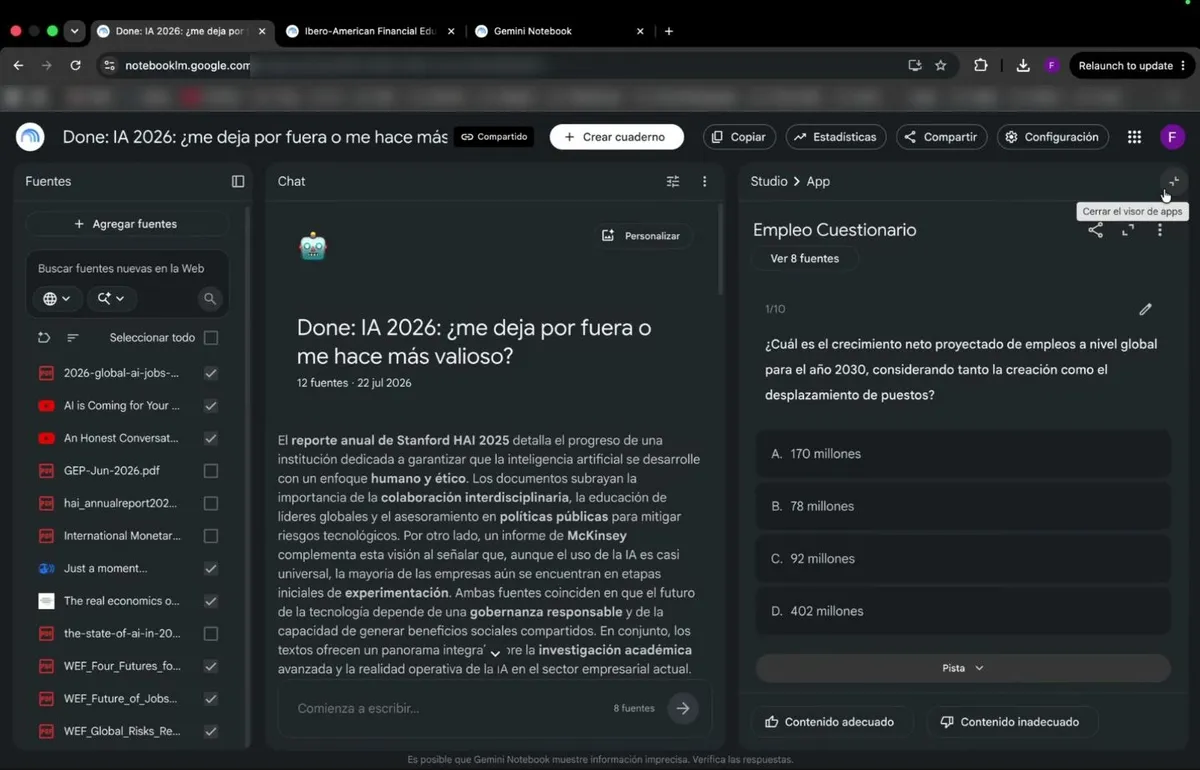Open Configuración settings
This screenshot has width=1200, height=770.
coord(1053,137)
